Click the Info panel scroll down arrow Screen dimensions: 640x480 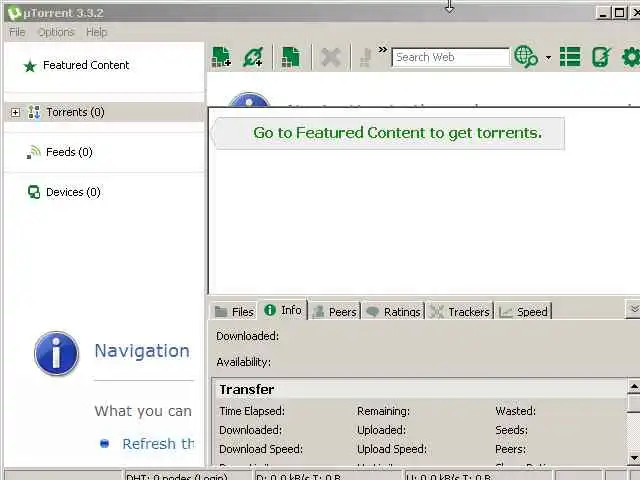click(634, 458)
